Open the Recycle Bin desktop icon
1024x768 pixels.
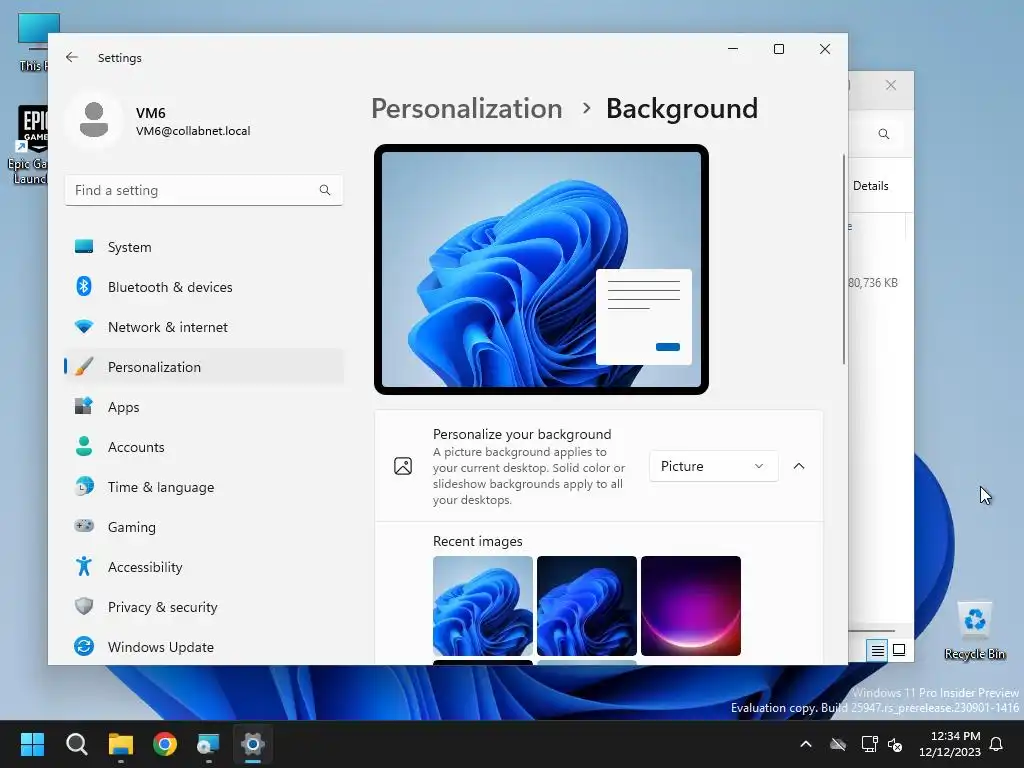974,630
